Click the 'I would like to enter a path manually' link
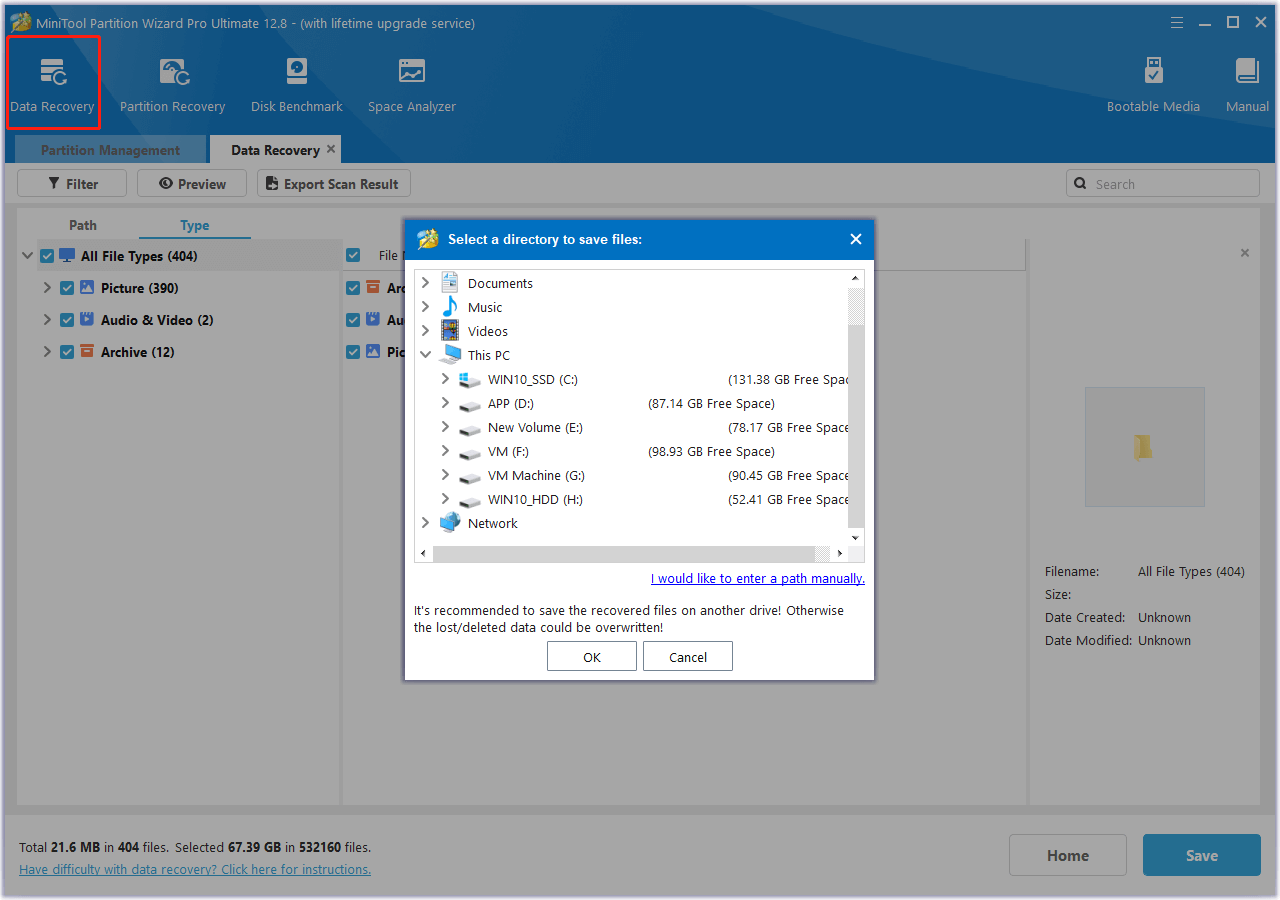Viewport: 1280px width, 900px height. [x=757, y=578]
